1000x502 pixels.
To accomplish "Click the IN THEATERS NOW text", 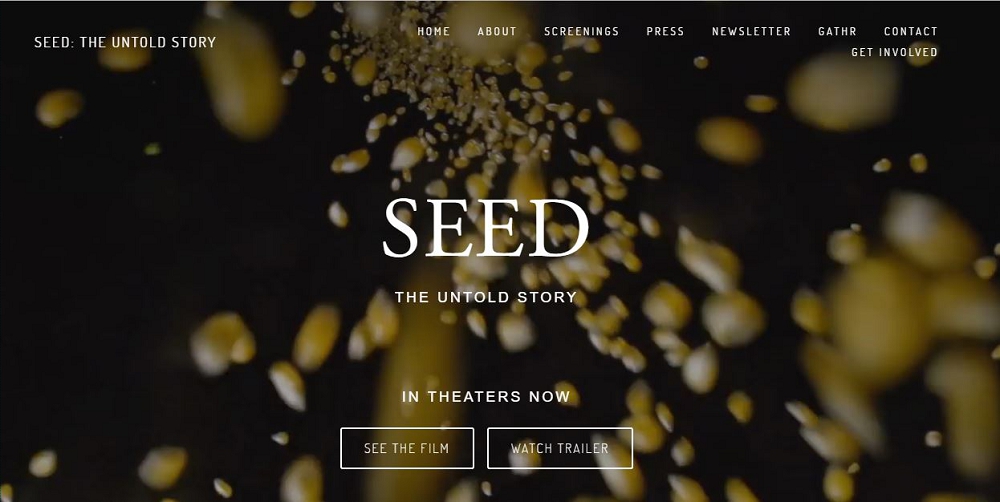I will [486, 396].
